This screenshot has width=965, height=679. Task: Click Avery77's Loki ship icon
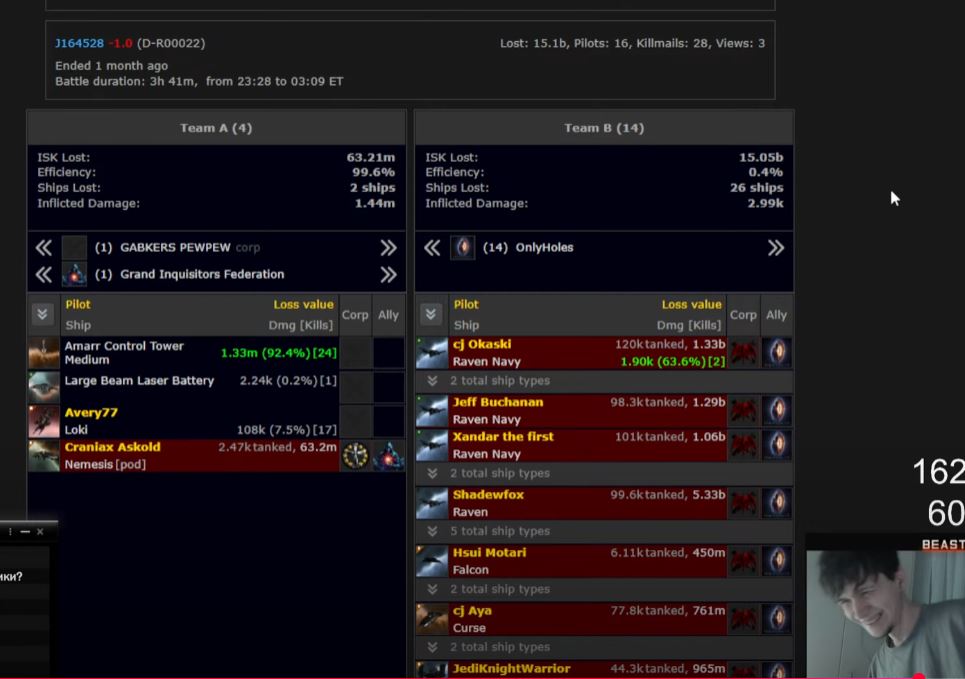point(44,421)
